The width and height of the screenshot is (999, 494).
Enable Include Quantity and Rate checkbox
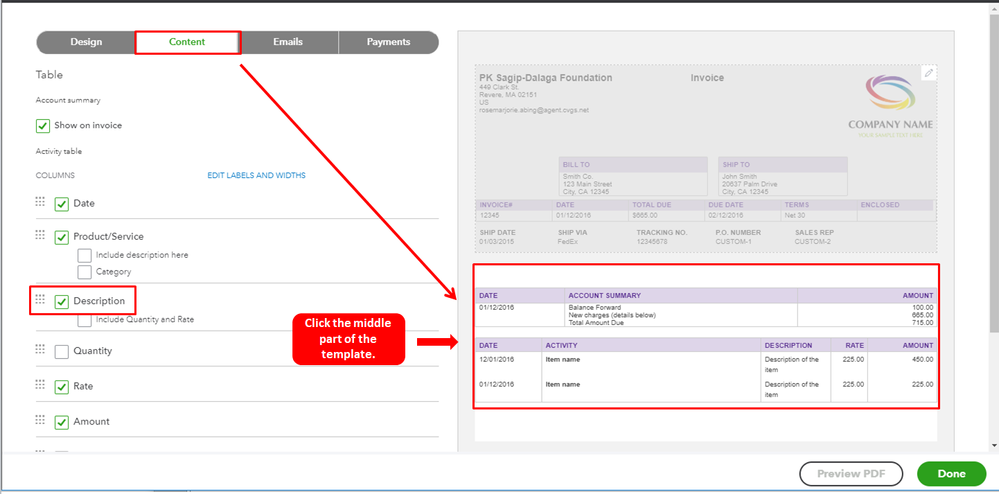(84, 320)
